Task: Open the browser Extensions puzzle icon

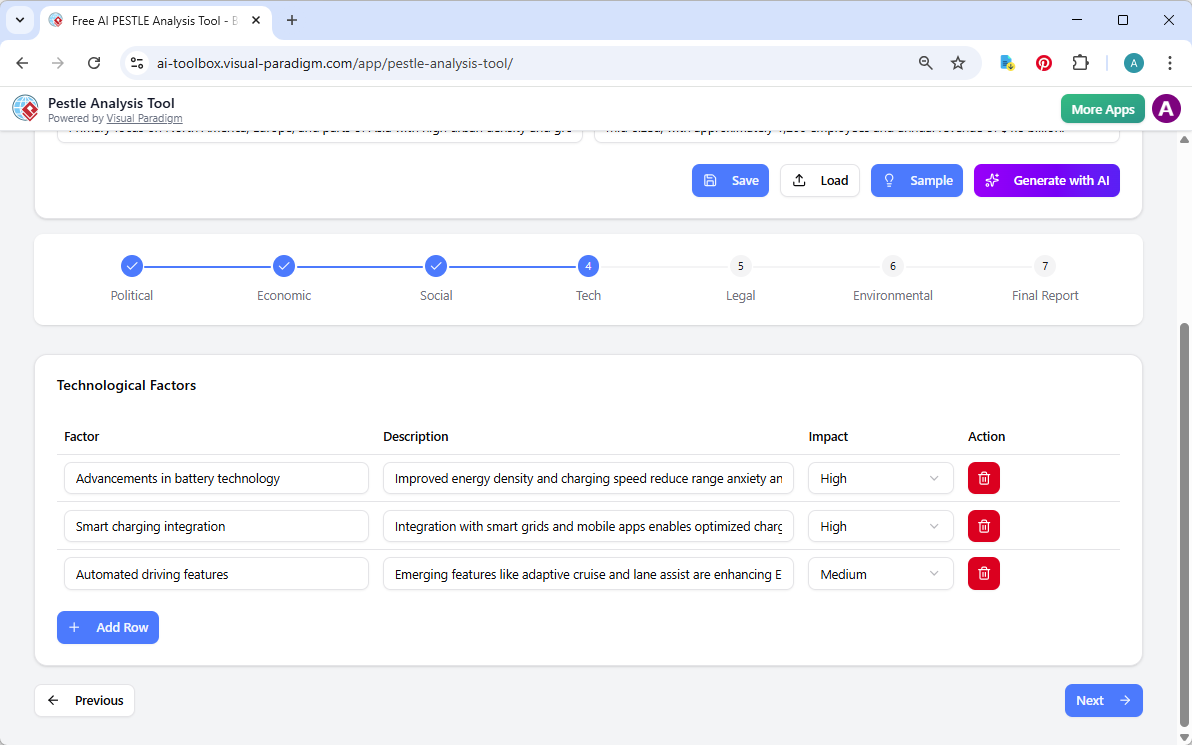Action: [1081, 62]
